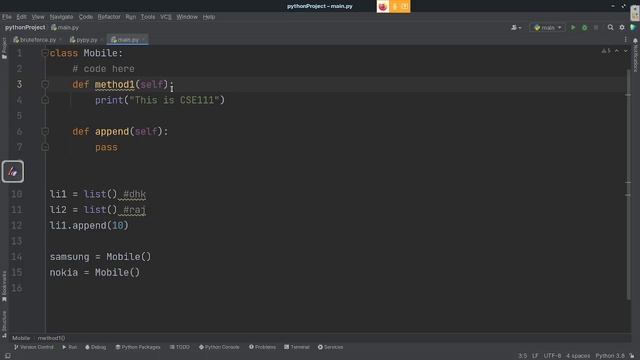Collapse append method fold marker line 6

pyautogui.click(x=45, y=131)
